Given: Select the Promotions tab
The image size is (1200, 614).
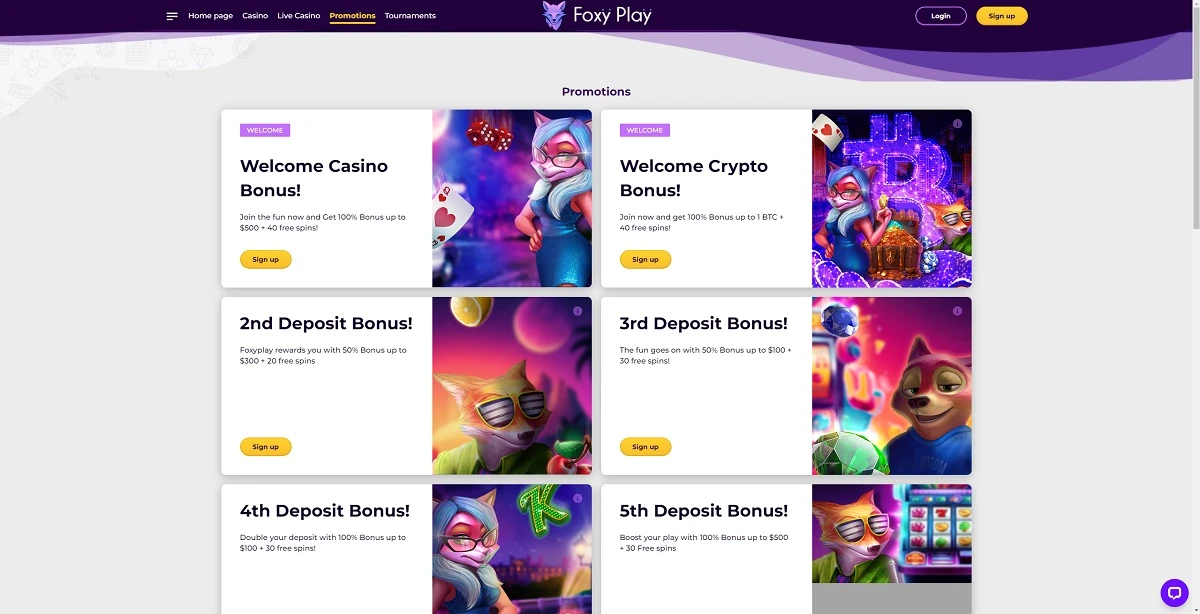Looking at the screenshot, I should (x=352, y=16).
